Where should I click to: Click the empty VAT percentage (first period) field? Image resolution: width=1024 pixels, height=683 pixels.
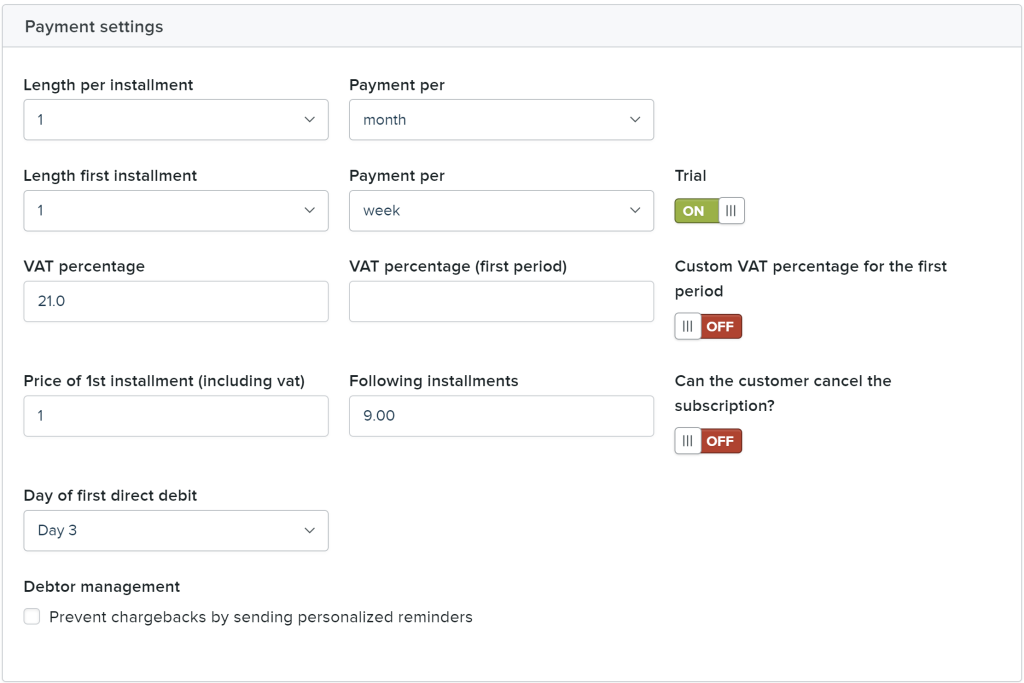(x=501, y=301)
